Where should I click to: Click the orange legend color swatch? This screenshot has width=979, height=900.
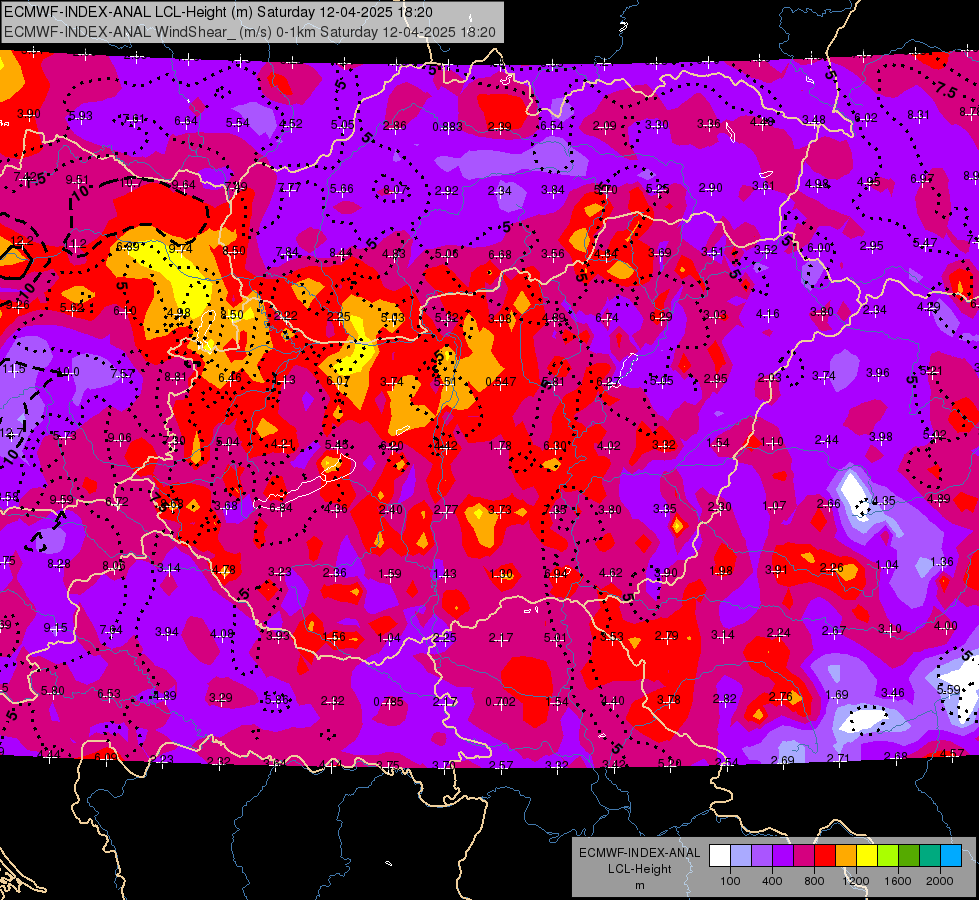click(x=846, y=856)
